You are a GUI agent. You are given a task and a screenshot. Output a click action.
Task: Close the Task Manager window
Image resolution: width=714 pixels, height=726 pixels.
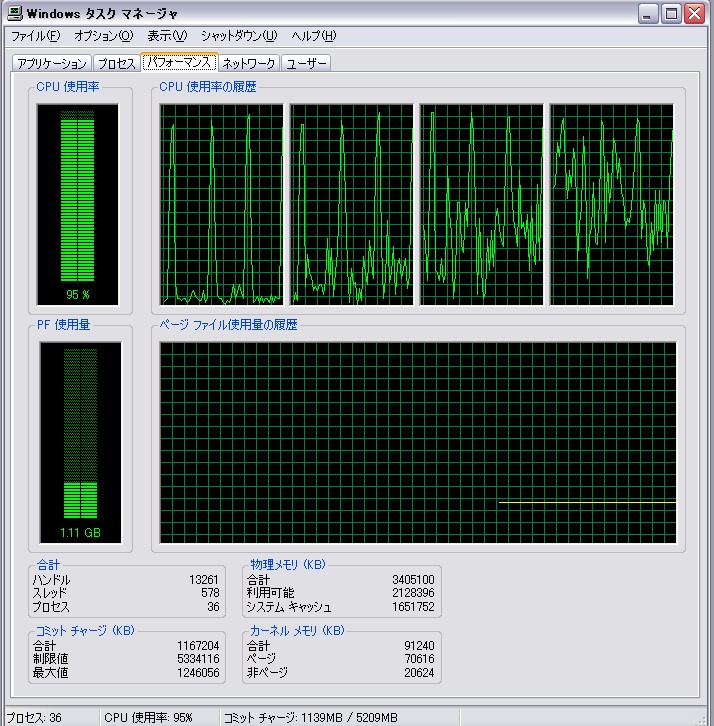[695, 13]
